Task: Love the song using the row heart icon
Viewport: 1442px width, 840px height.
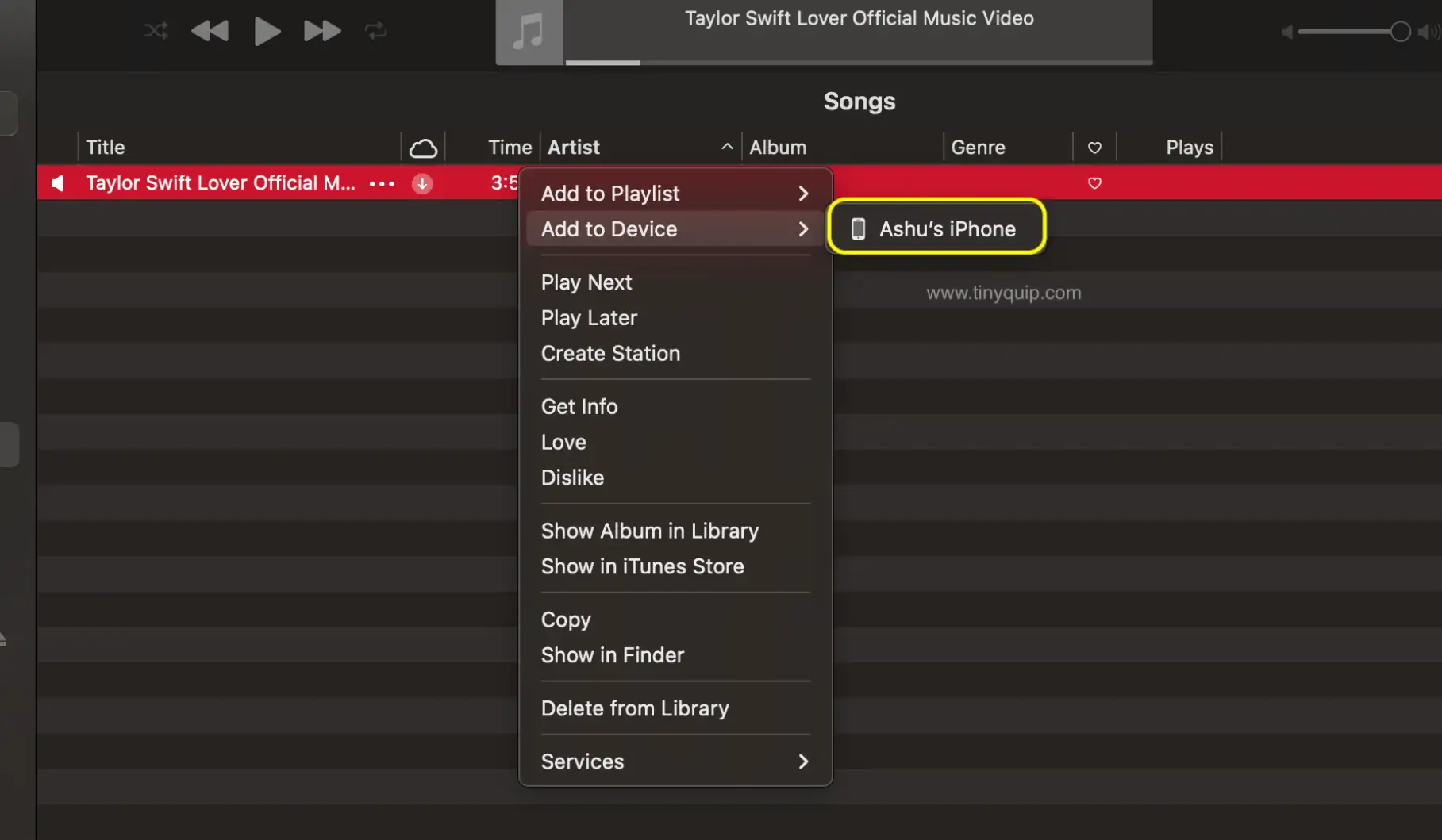Action: pyautogui.click(x=1094, y=182)
